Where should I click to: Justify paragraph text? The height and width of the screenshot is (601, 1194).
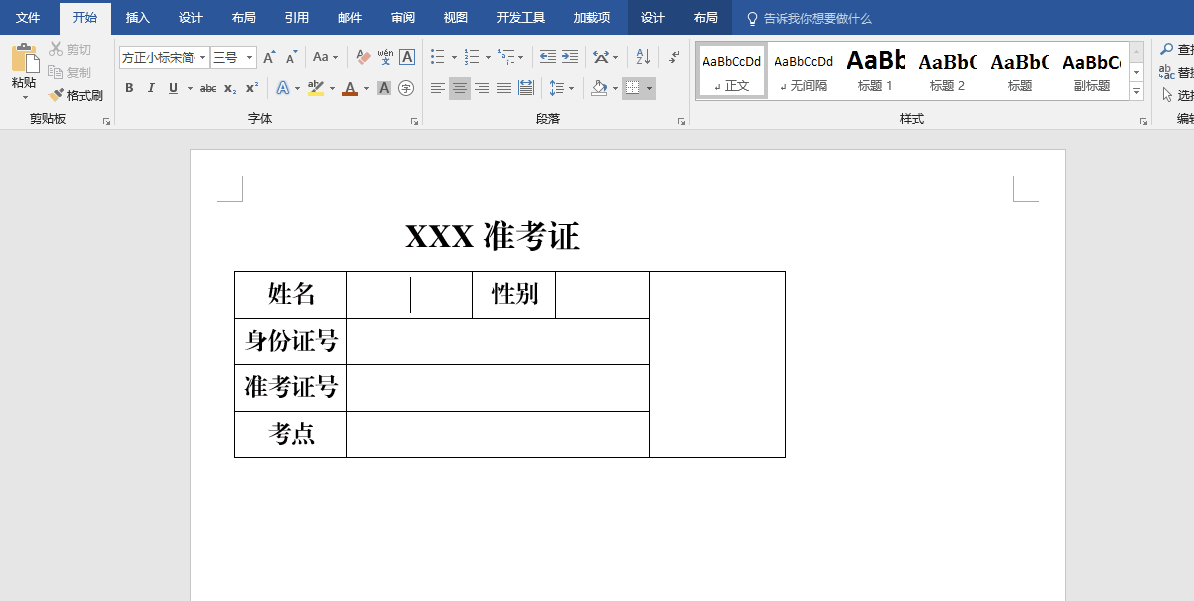(504, 88)
